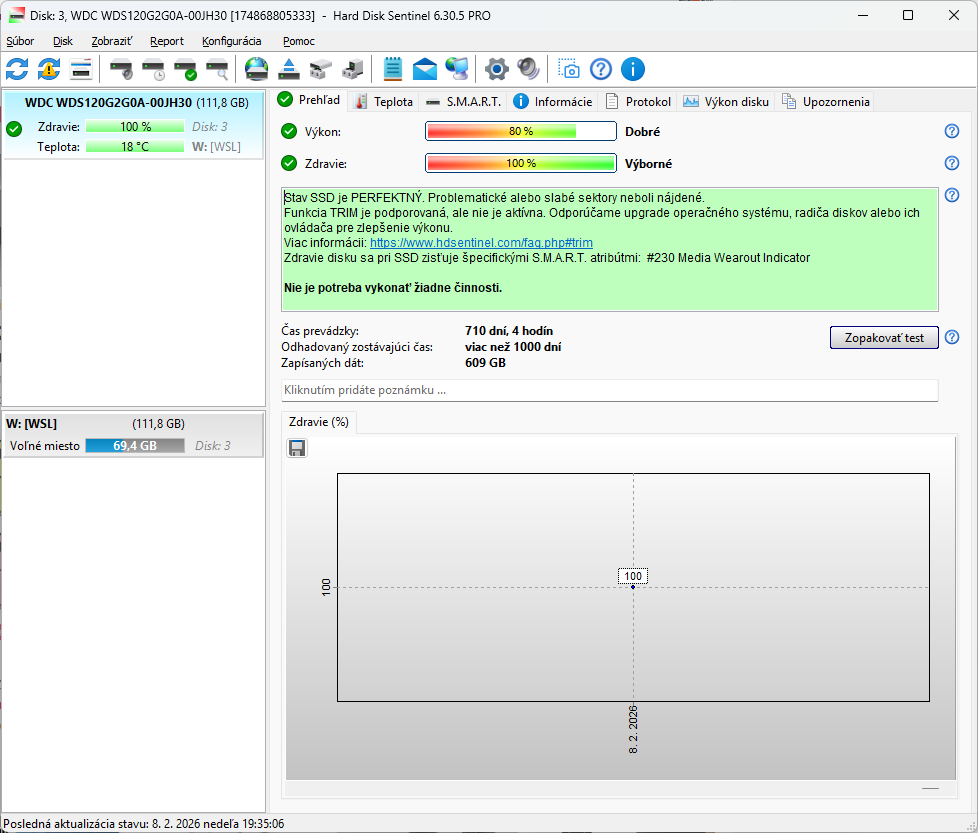
Task: Click the '609 GB' written data value
Action: [x=485, y=363]
